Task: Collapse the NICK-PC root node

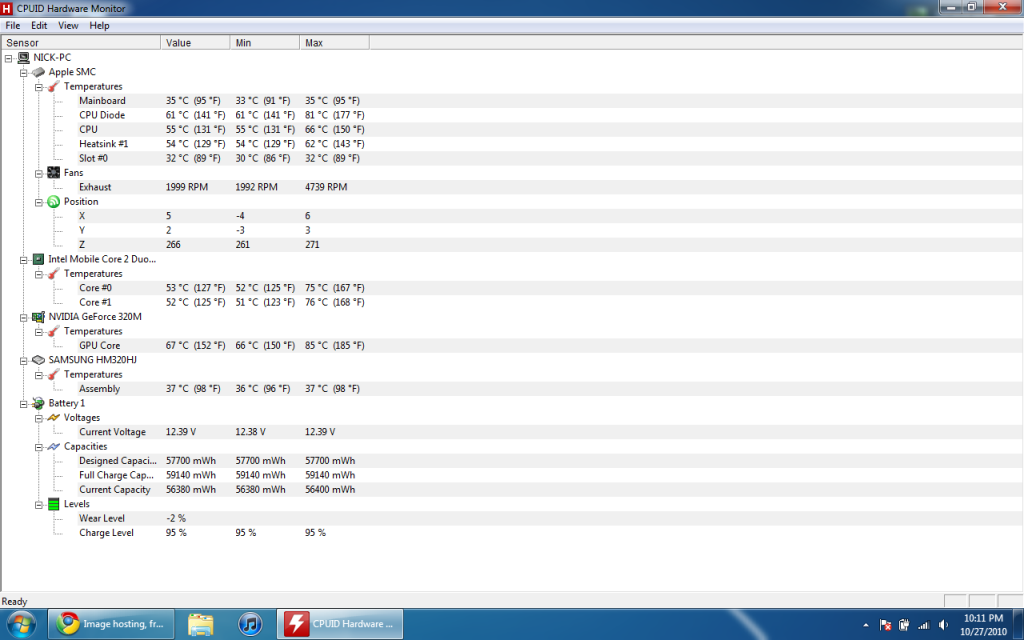Action: (8, 58)
